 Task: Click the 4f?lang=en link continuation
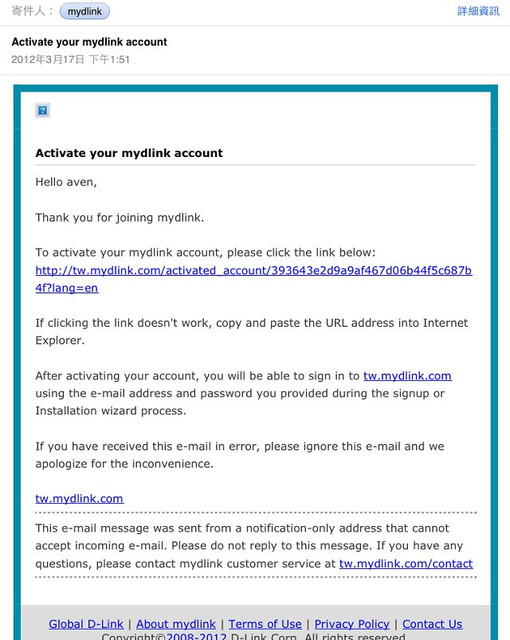pyautogui.click(x=67, y=288)
